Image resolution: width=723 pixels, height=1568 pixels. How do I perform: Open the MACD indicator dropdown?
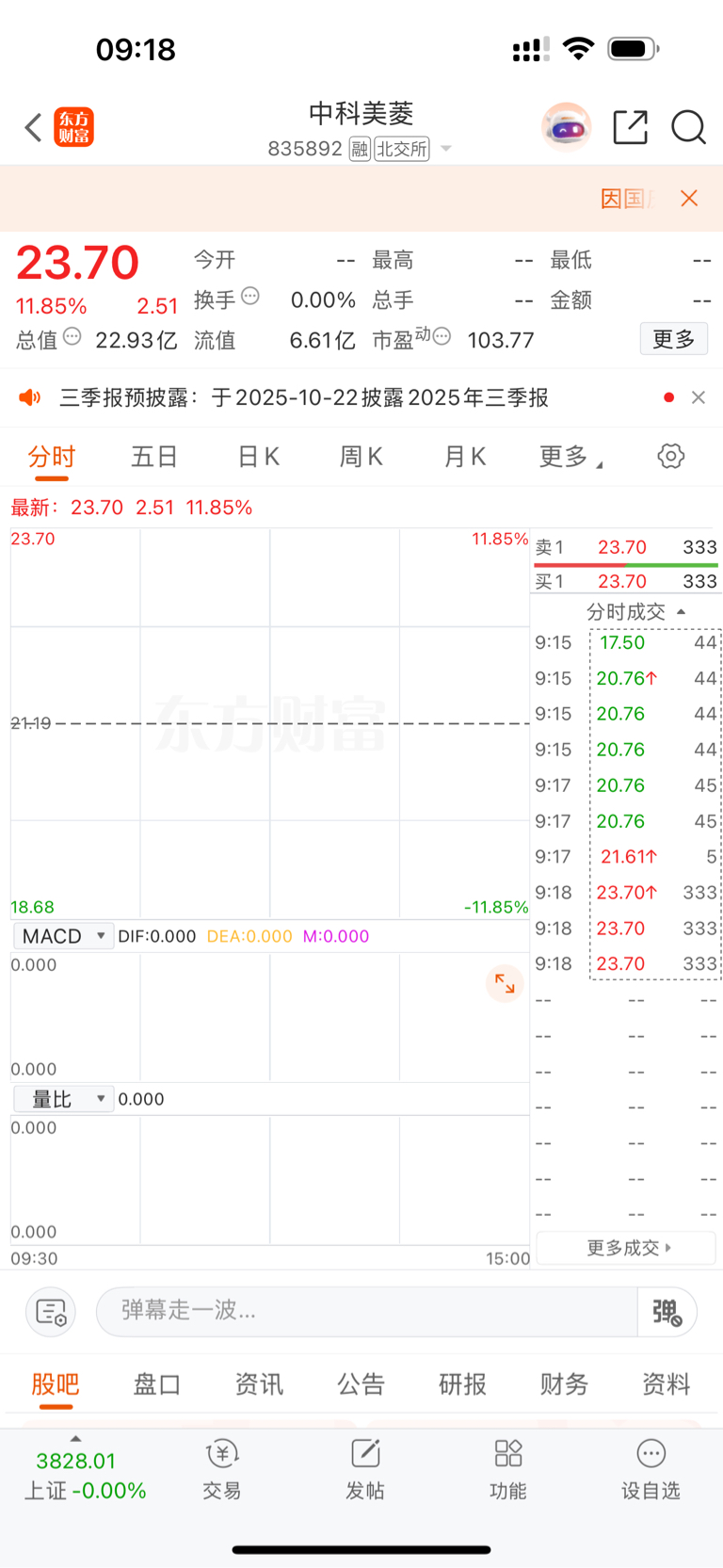[x=63, y=936]
